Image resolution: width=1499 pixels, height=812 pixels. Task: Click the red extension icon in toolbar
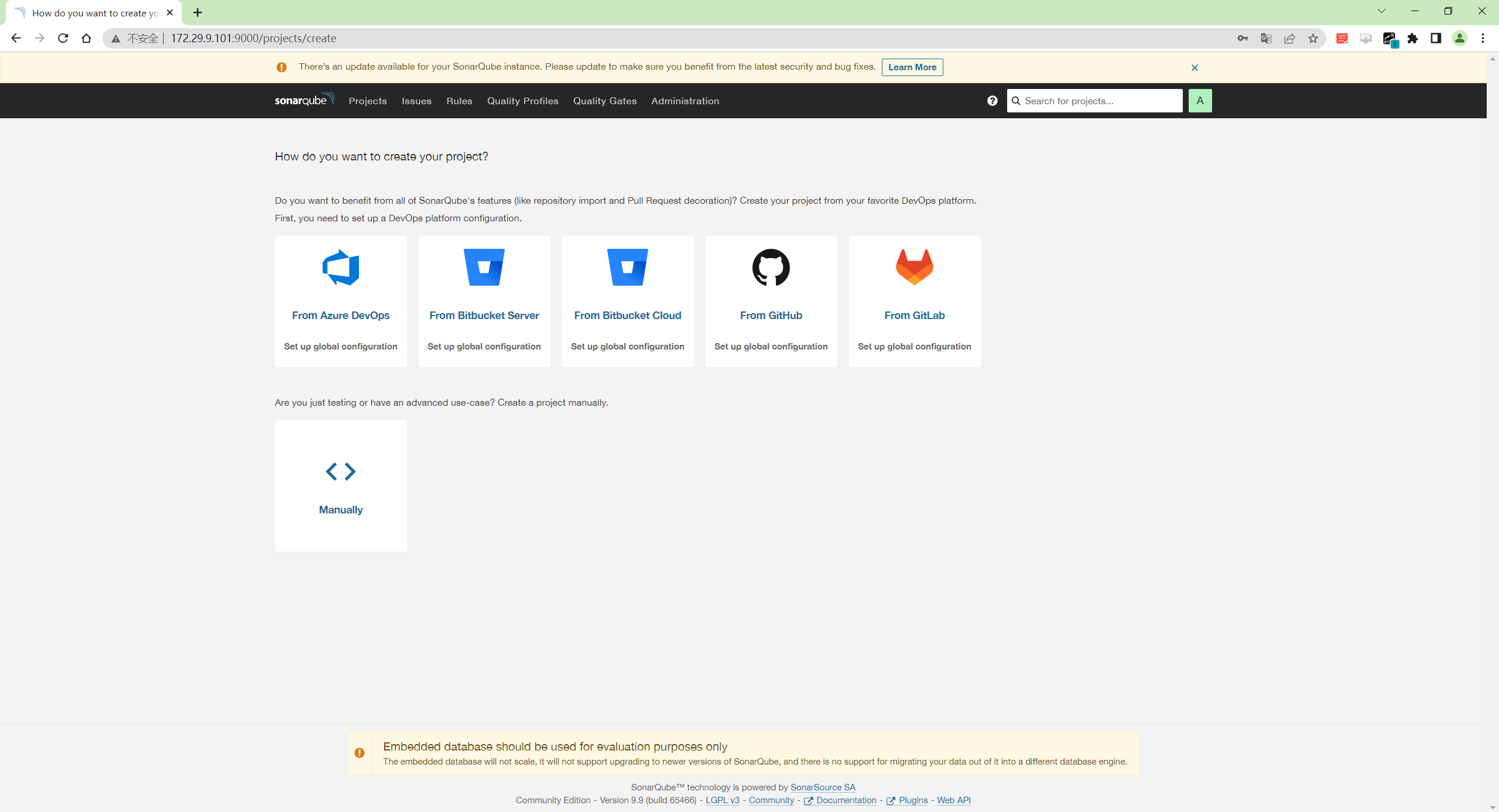[1342, 38]
